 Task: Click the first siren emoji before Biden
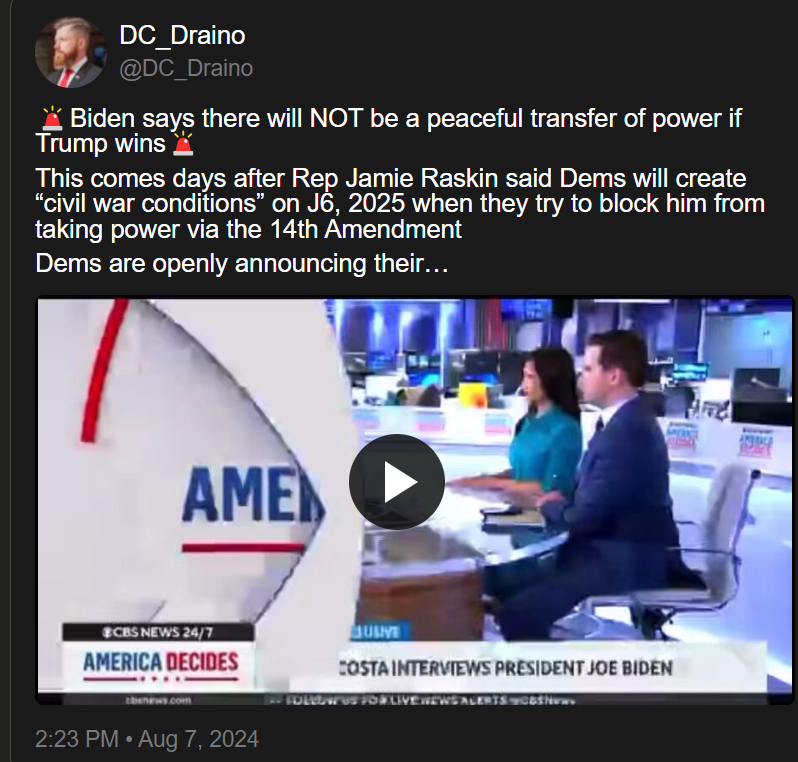coord(52,119)
